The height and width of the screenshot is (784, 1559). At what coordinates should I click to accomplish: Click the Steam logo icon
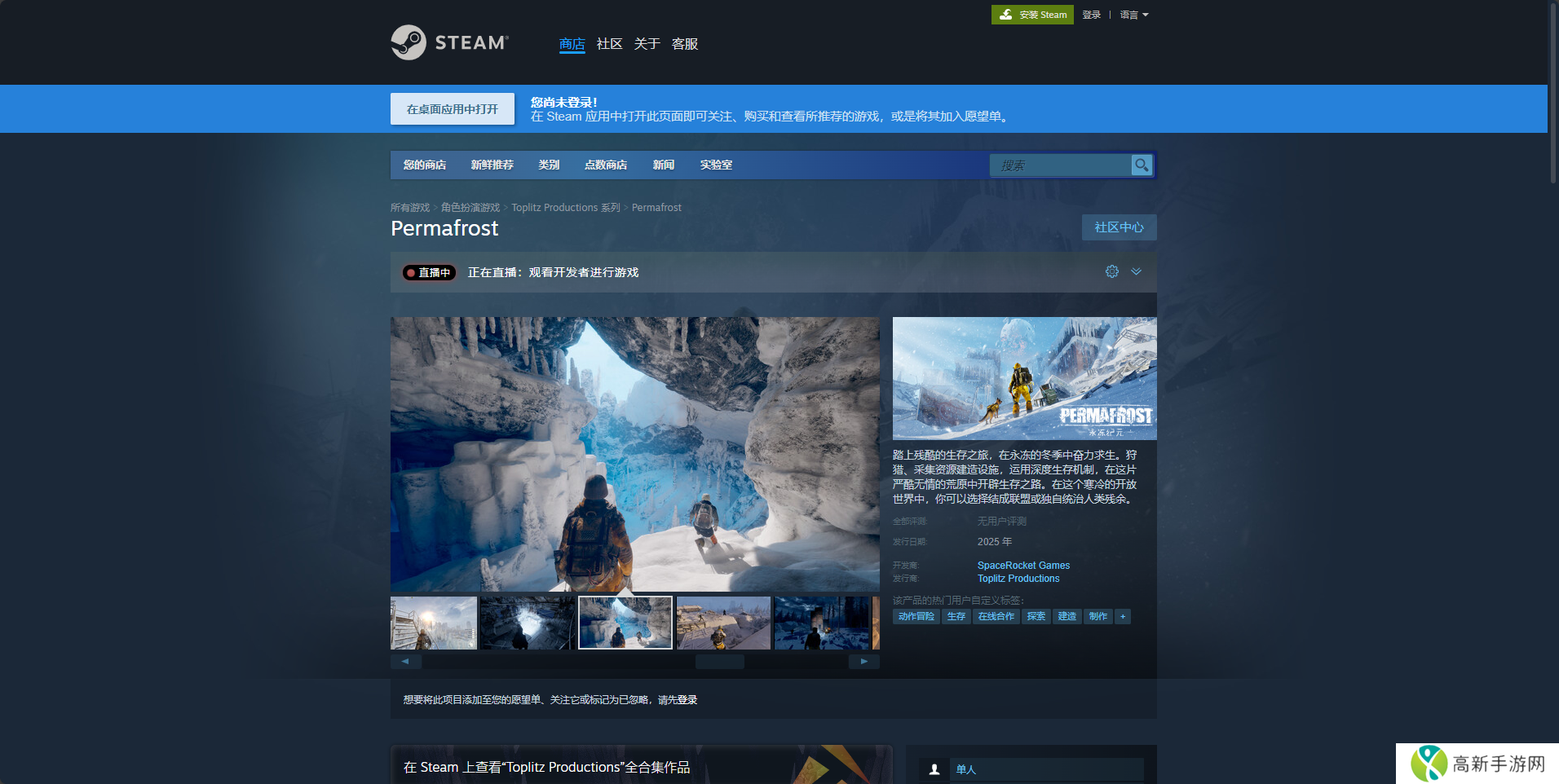[x=409, y=42]
